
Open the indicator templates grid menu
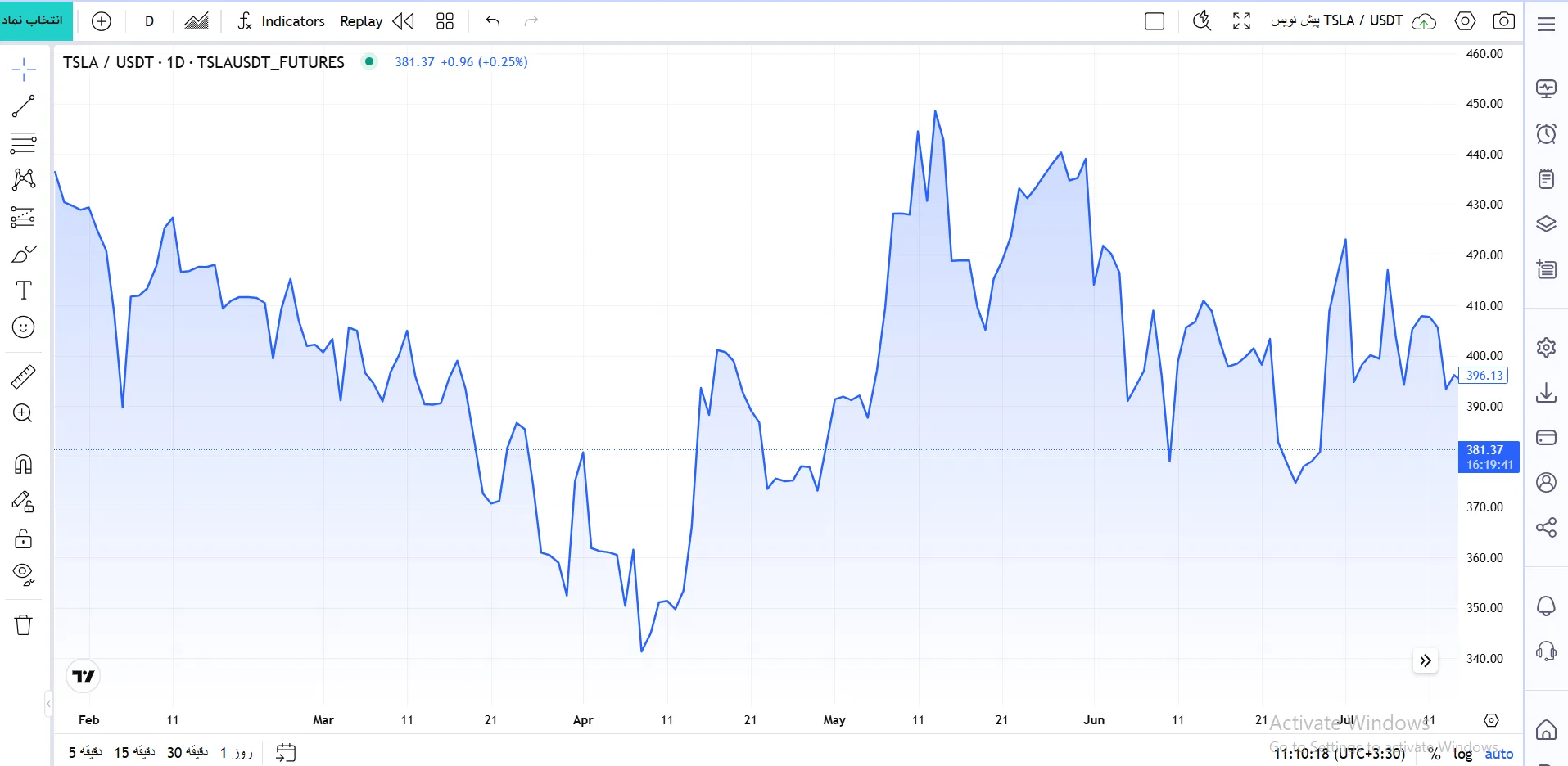pos(445,21)
